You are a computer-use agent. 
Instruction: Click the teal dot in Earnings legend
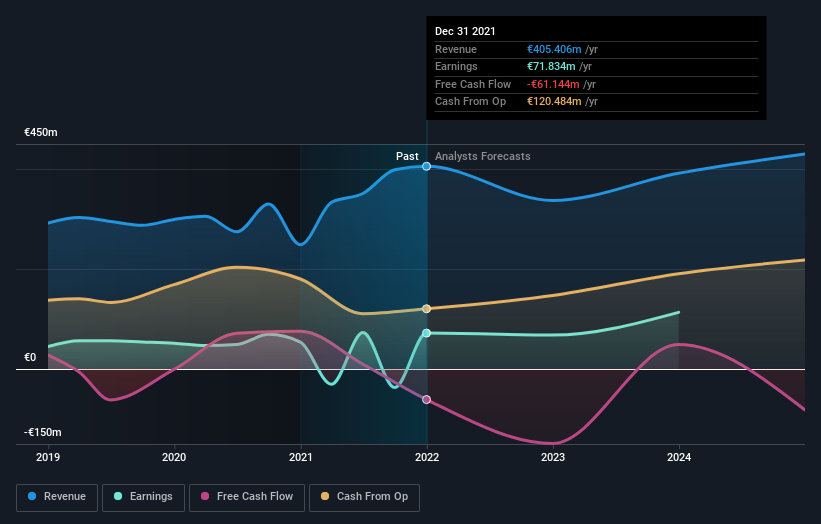click(x=118, y=496)
